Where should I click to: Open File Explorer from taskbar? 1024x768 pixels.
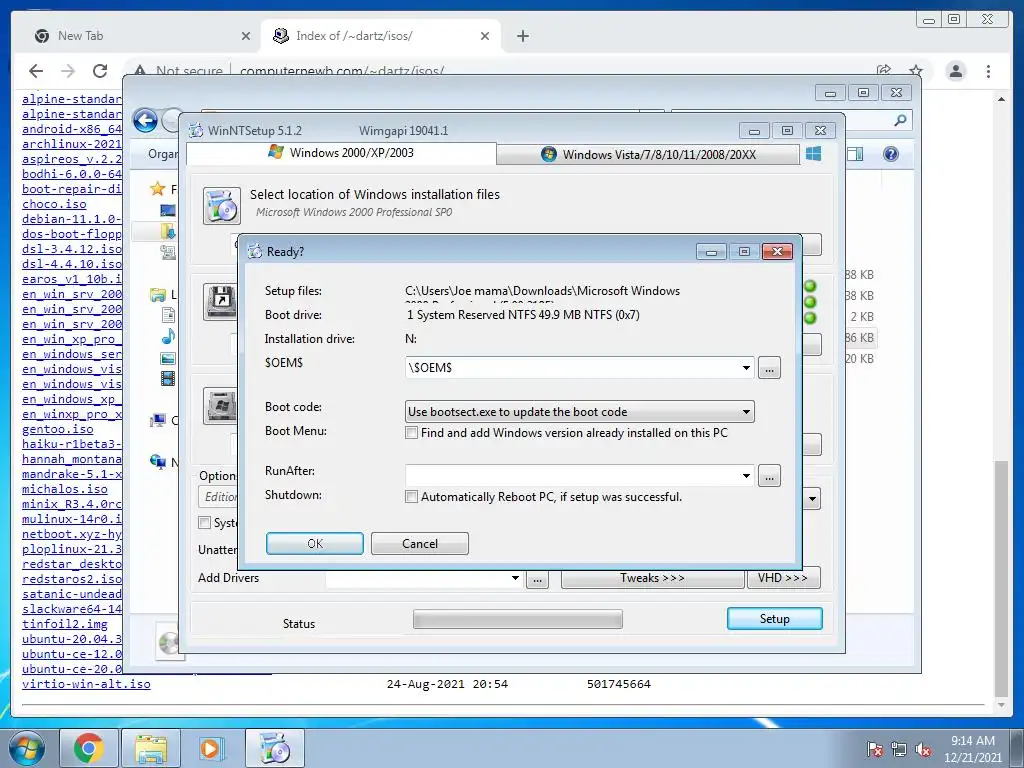click(151, 748)
